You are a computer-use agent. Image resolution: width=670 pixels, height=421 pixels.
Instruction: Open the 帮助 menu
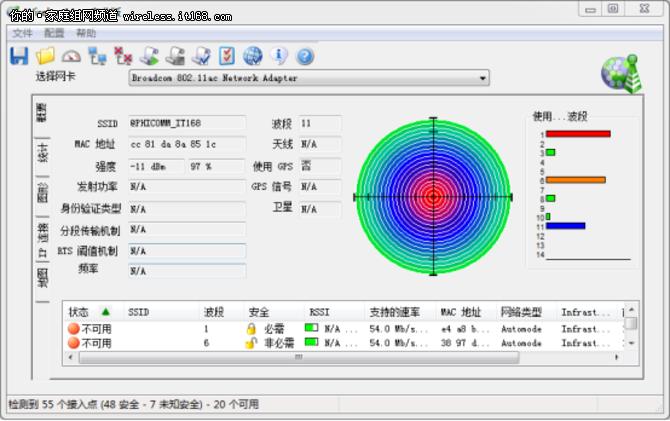point(86,33)
